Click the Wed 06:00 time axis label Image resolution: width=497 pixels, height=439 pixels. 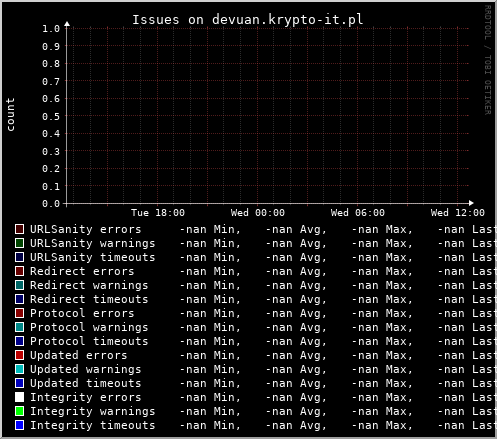358,213
